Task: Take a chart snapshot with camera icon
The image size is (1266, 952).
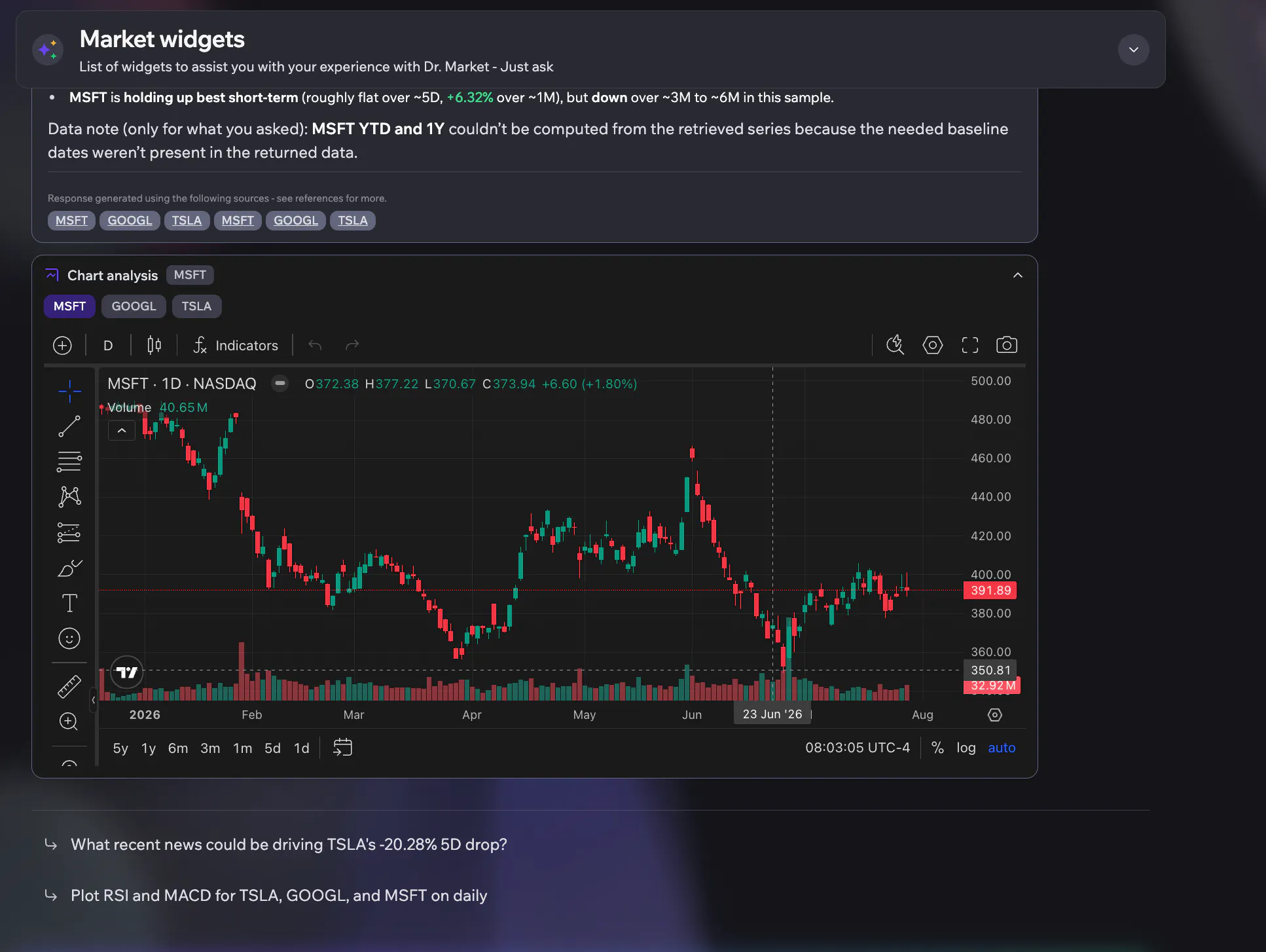Action: [x=1007, y=345]
